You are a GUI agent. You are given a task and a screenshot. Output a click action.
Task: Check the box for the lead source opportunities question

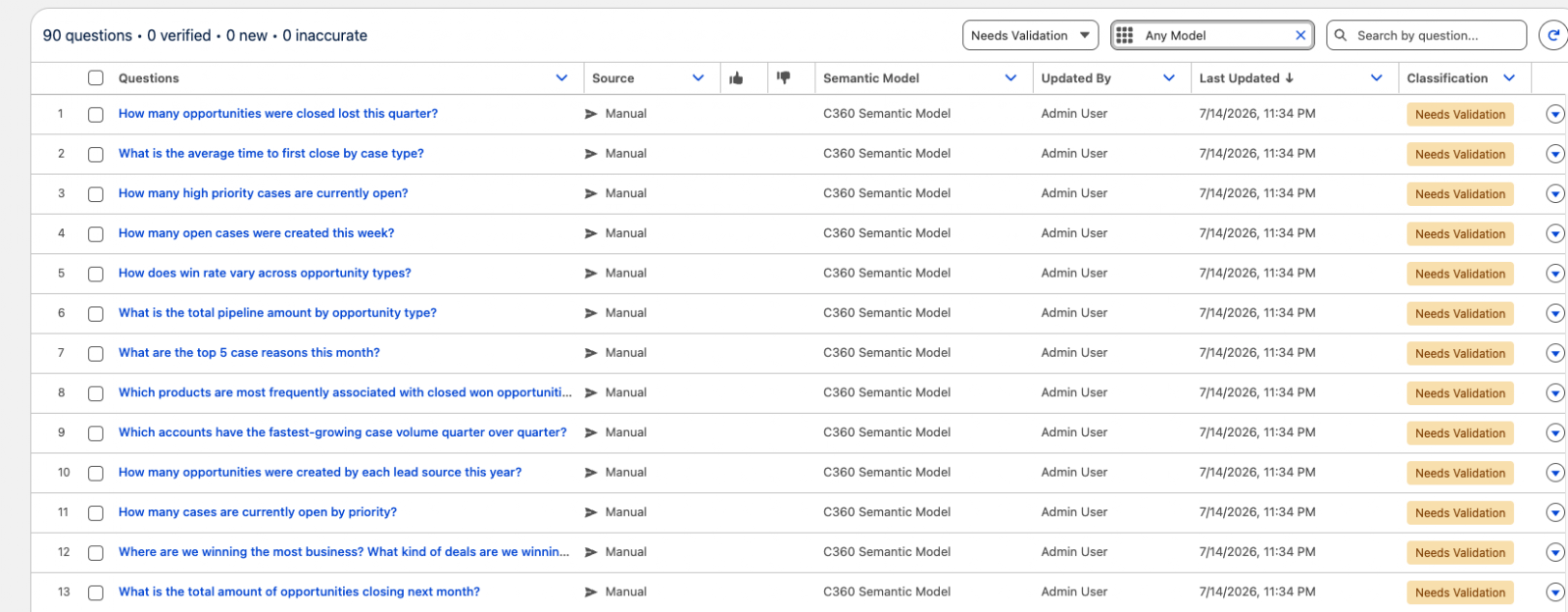click(x=95, y=473)
